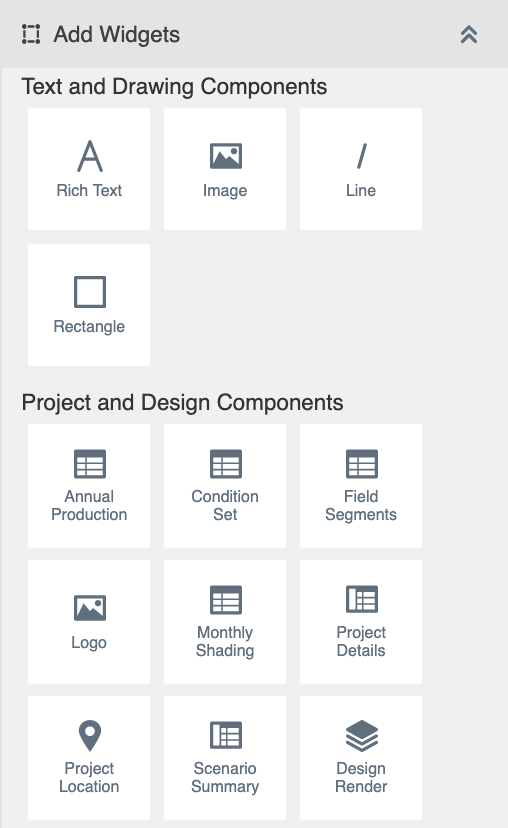Click the Design Render label text
Viewport: 508px width, 828px height.
coord(361,777)
